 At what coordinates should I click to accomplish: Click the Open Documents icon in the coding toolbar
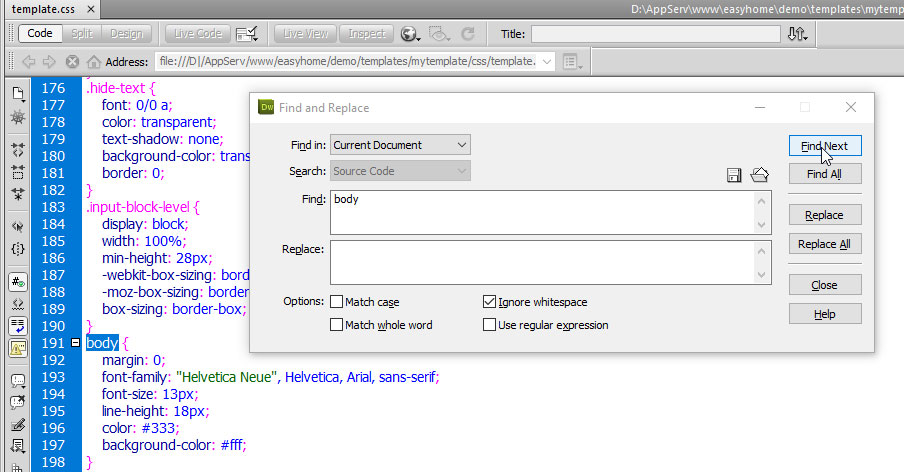18,94
